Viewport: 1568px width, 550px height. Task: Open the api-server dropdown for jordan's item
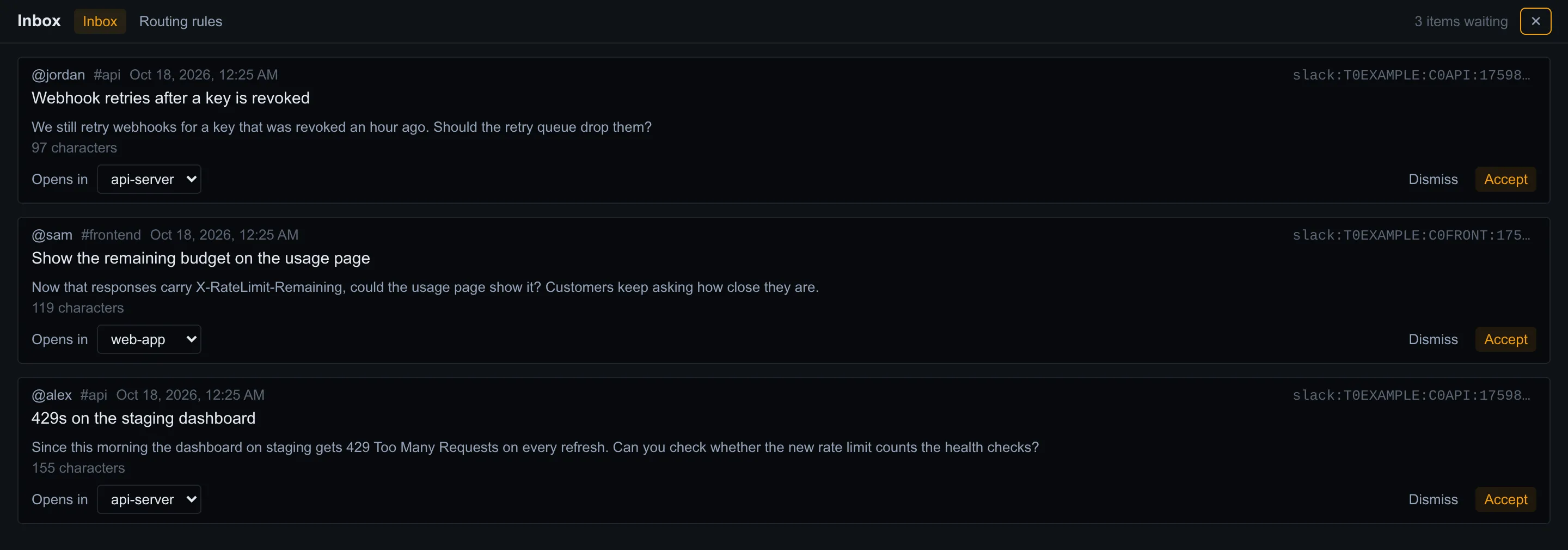coord(149,179)
